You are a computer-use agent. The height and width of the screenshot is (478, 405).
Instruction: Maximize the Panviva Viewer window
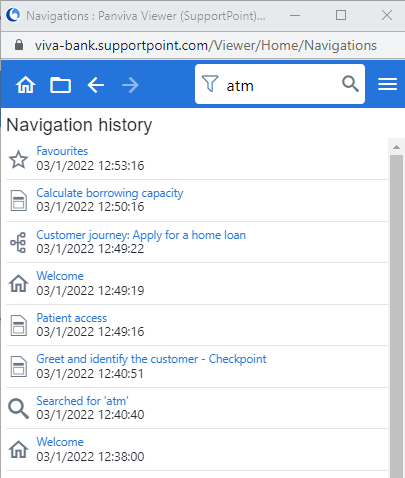pos(341,15)
